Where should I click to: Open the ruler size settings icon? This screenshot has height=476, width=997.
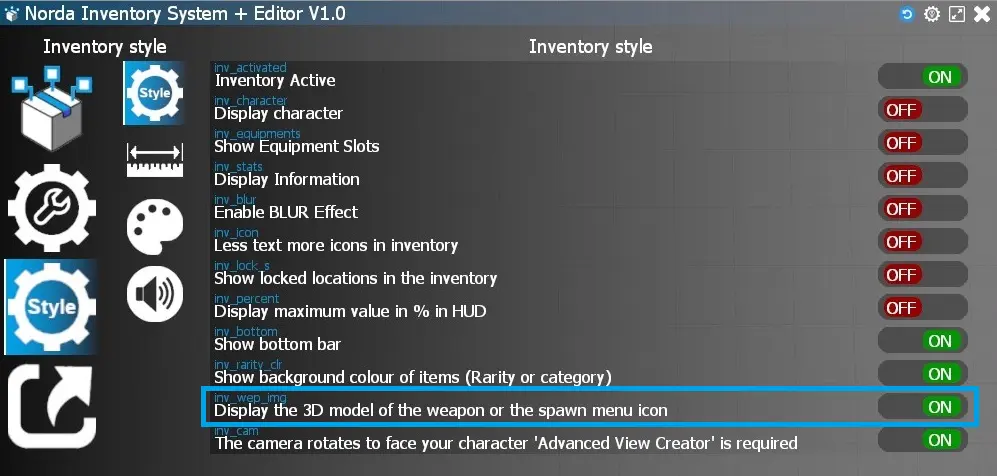[155, 160]
